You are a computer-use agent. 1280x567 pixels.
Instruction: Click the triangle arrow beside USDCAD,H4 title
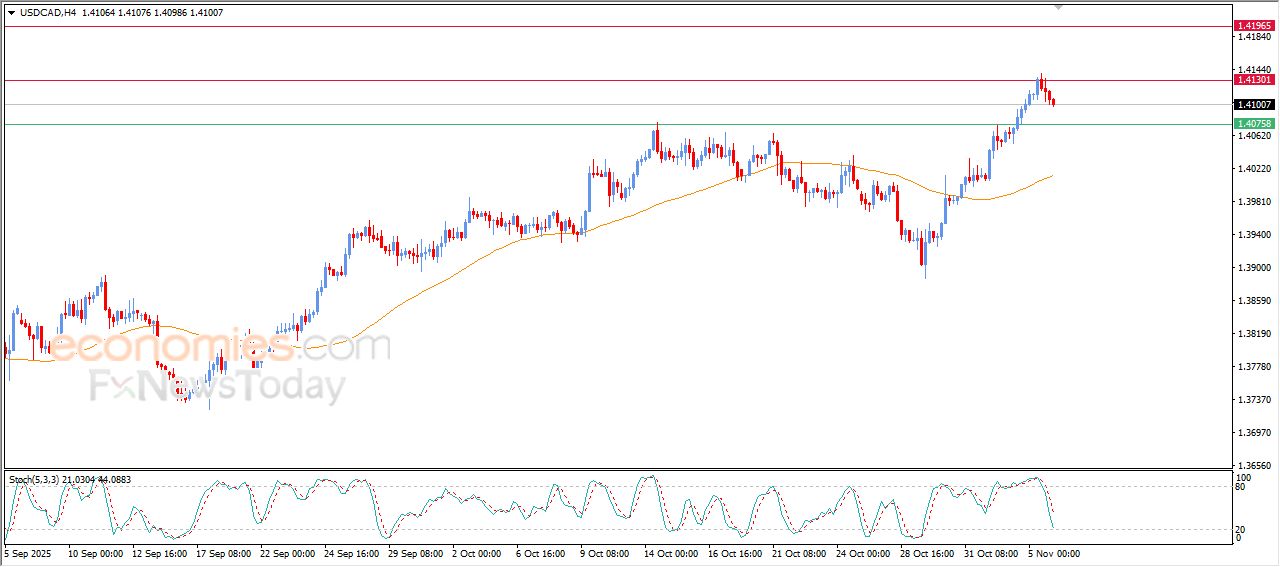(11, 12)
